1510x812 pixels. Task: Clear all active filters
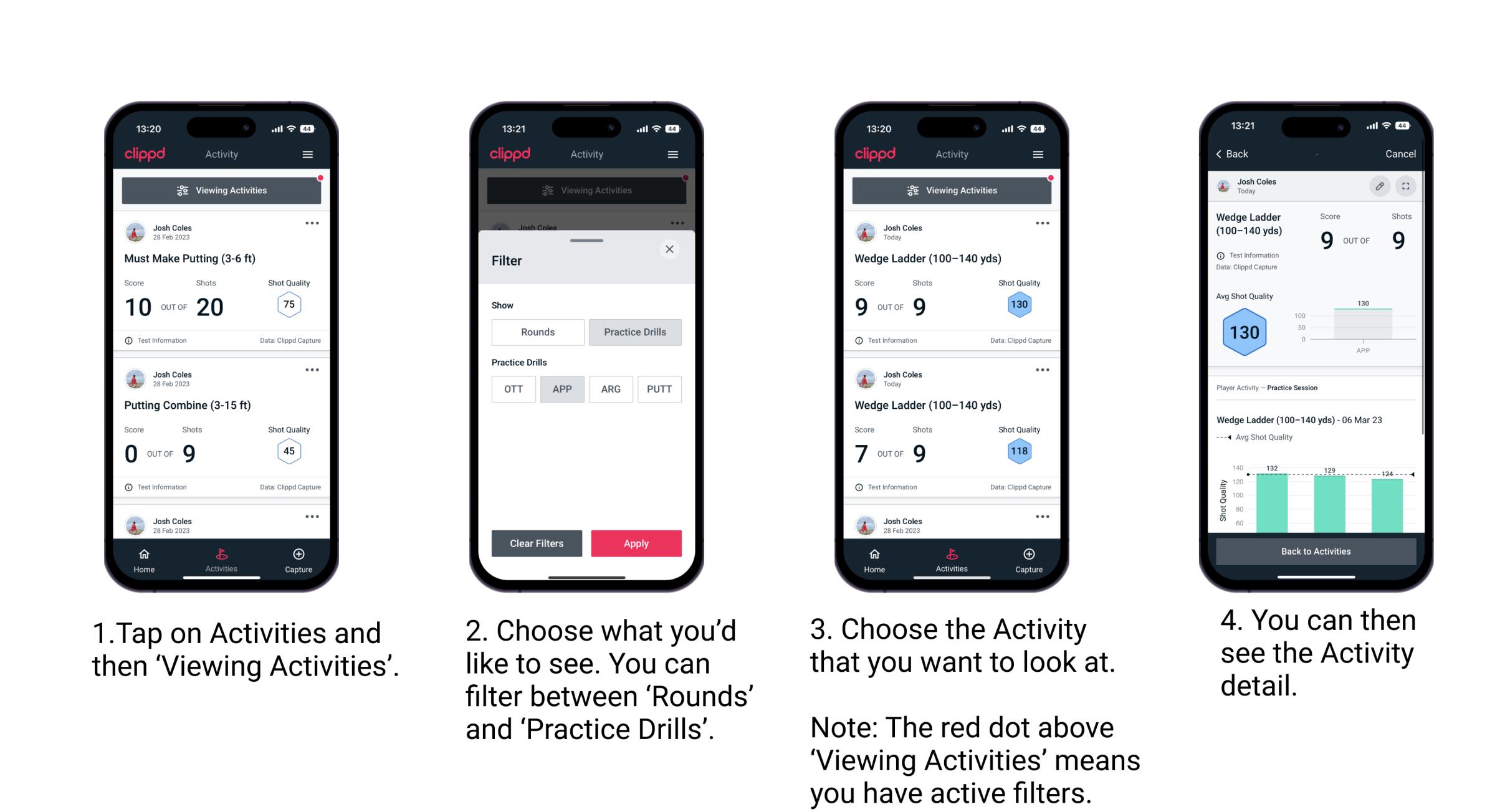(x=537, y=543)
